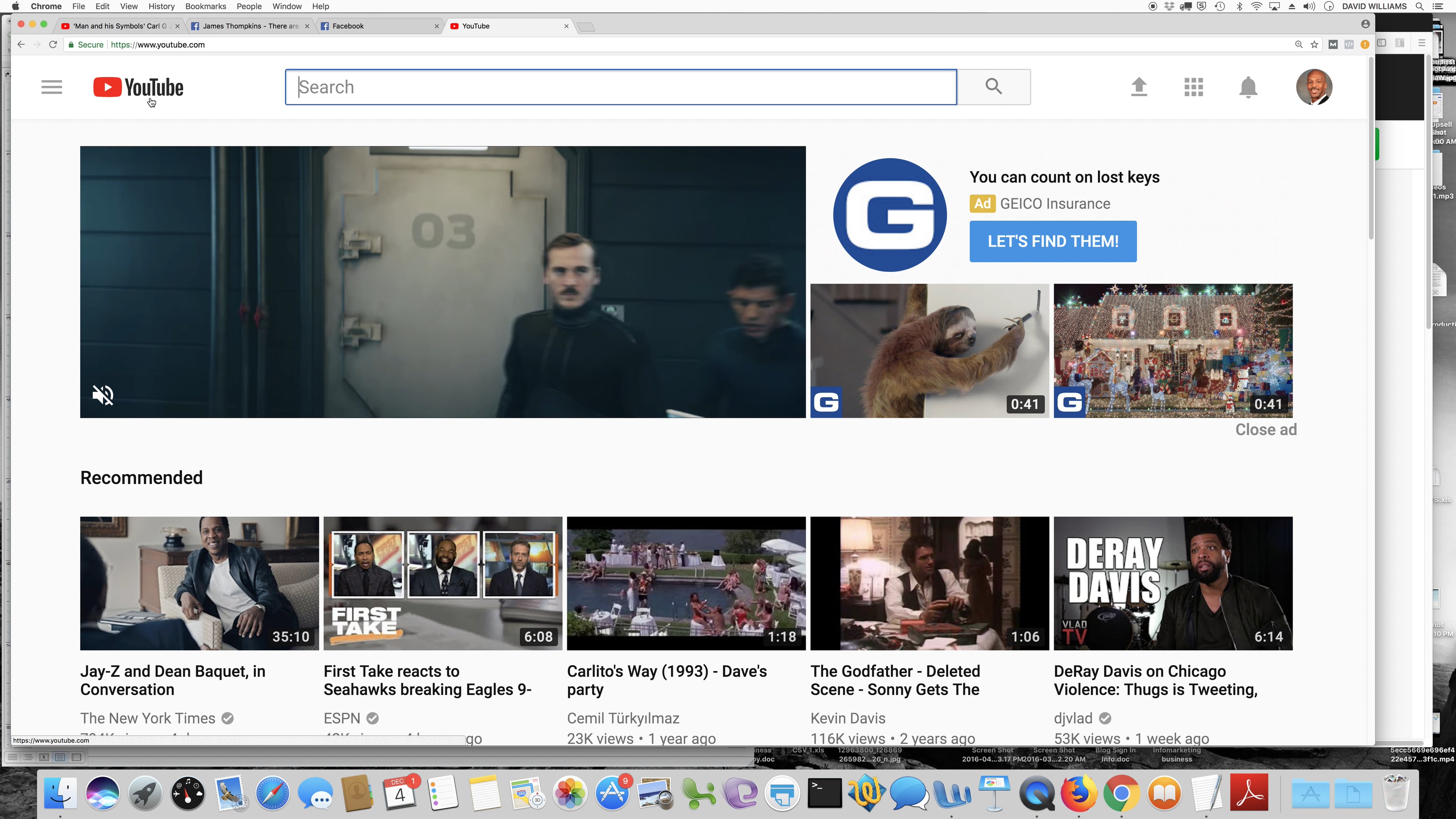
Task: Reload the page with the refresh icon
Action: click(x=53, y=44)
